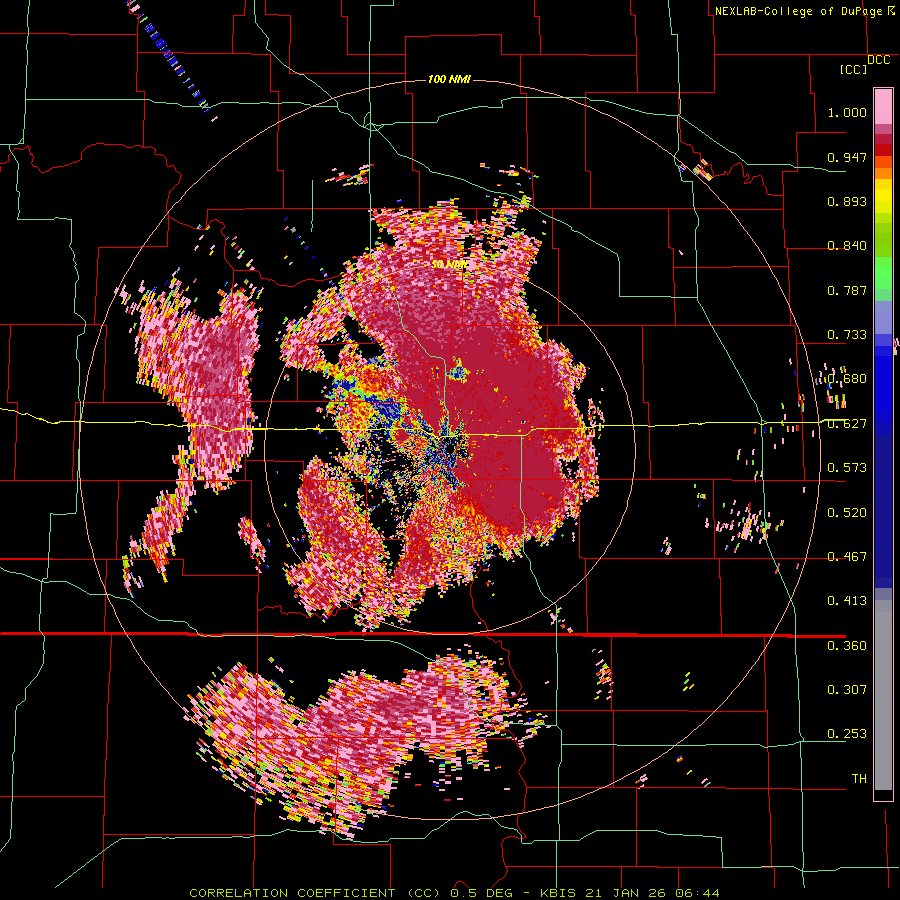Click the 0.520 legend value

847,513
